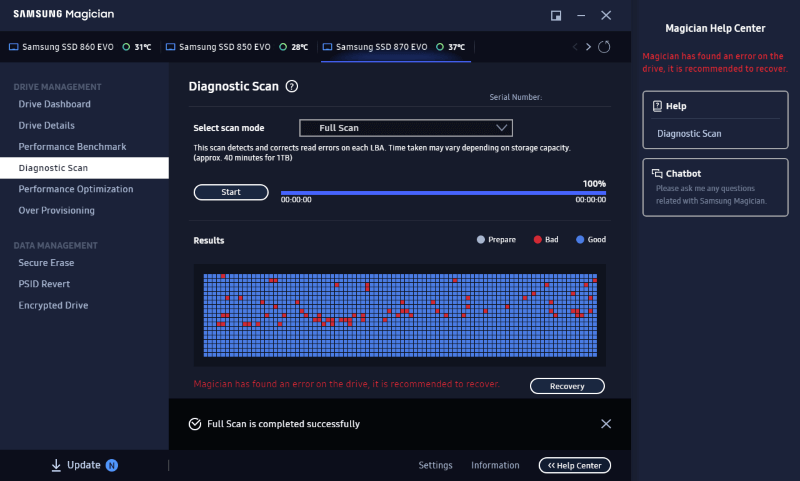Click the scan results block grid
800x481 pixels.
[x=400, y=315]
